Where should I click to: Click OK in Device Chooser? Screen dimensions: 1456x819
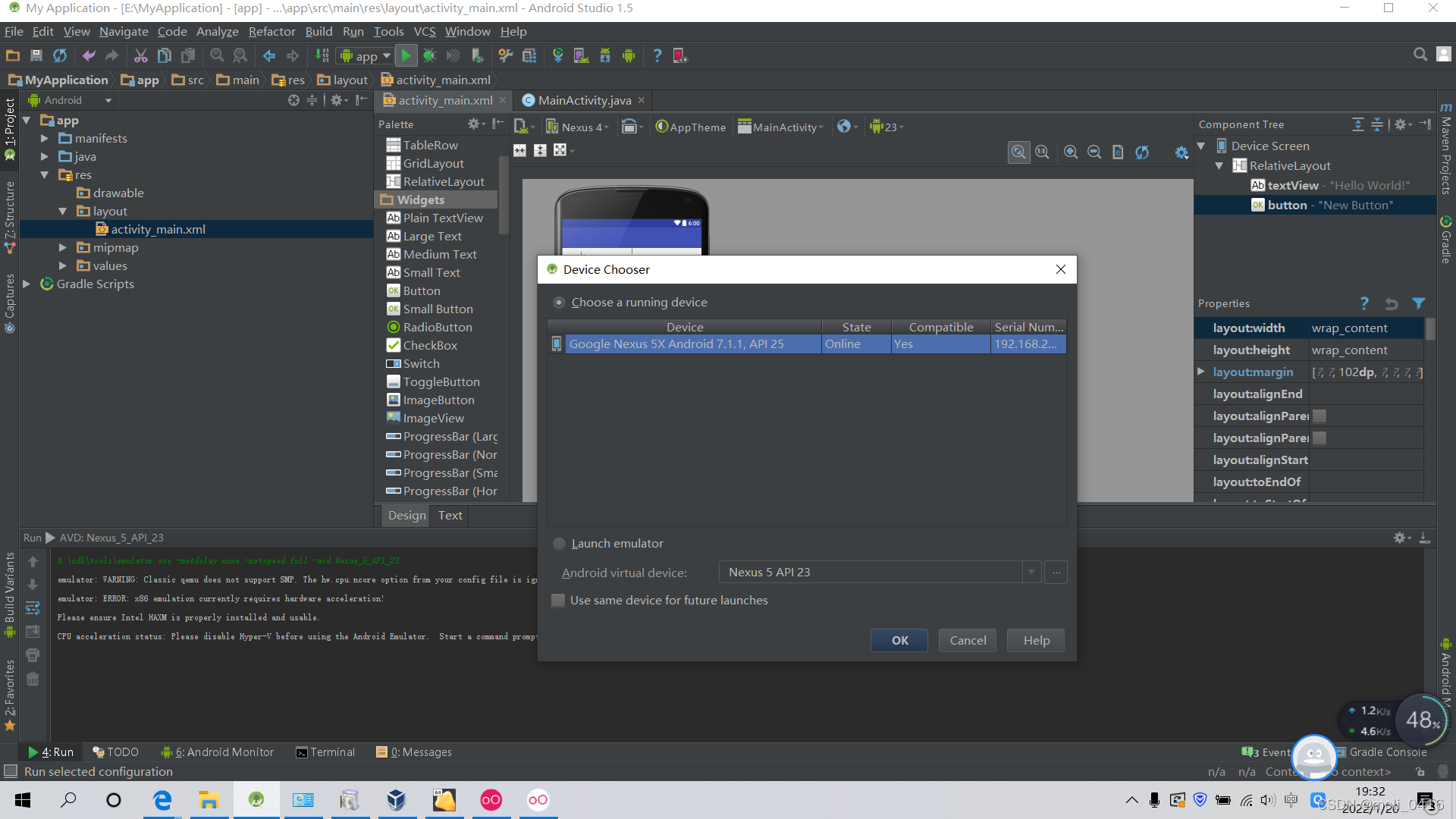pos(899,641)
